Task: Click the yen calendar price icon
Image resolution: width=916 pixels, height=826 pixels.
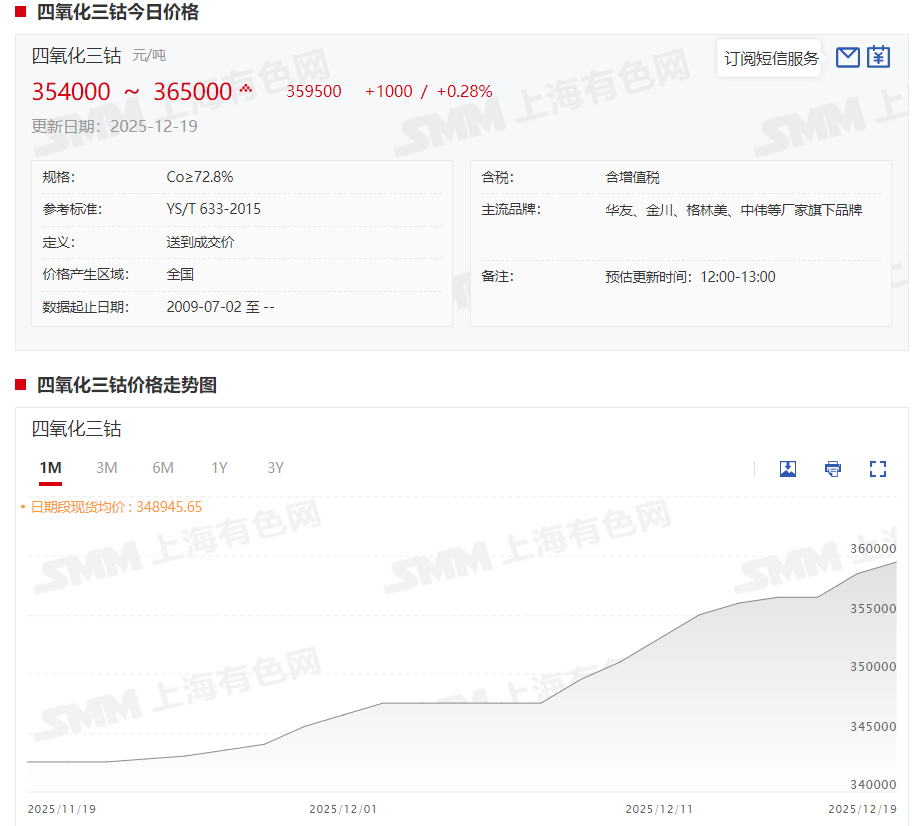Action: tap(878, 57)
